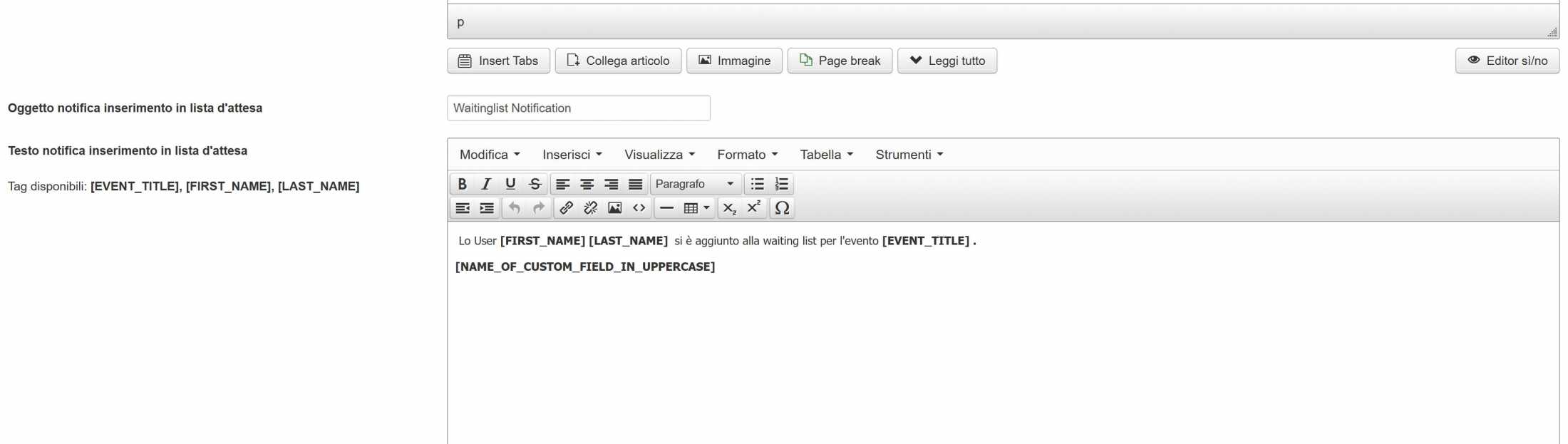Viewport: 1568px width, 444px height.
Task: Open the Strumenti menu
Action: point(909,155)
